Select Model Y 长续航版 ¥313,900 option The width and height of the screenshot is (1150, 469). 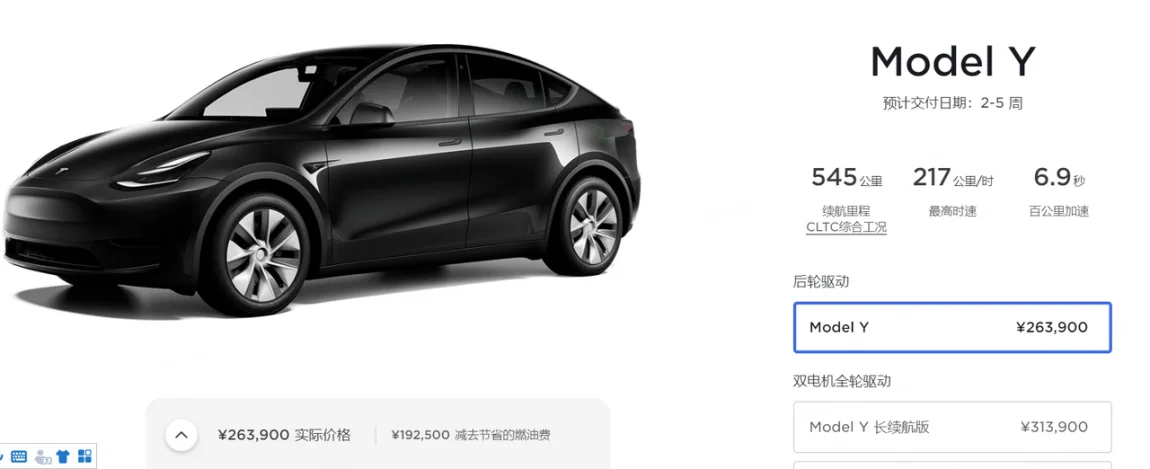pos(952,426)
